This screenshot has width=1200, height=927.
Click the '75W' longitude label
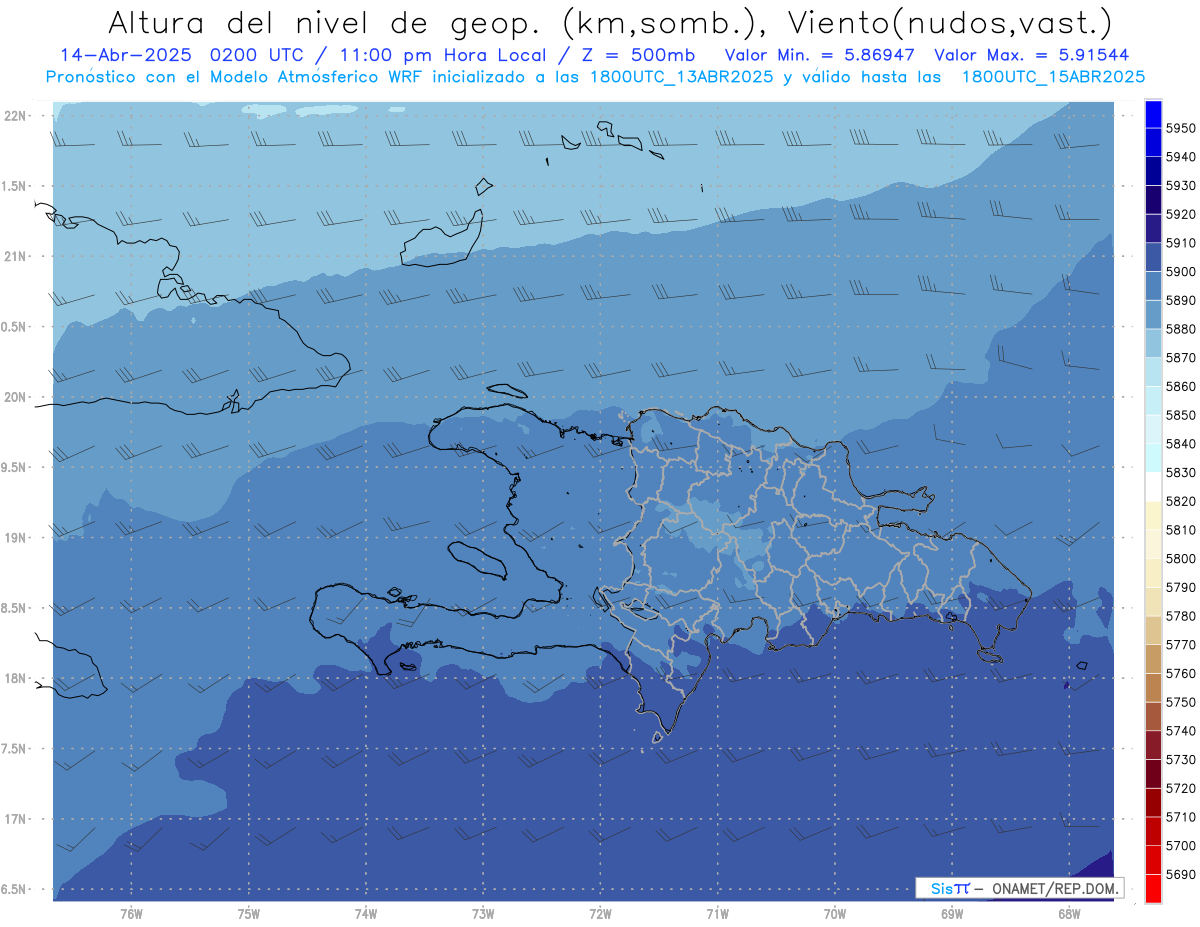tap(248, 914)
